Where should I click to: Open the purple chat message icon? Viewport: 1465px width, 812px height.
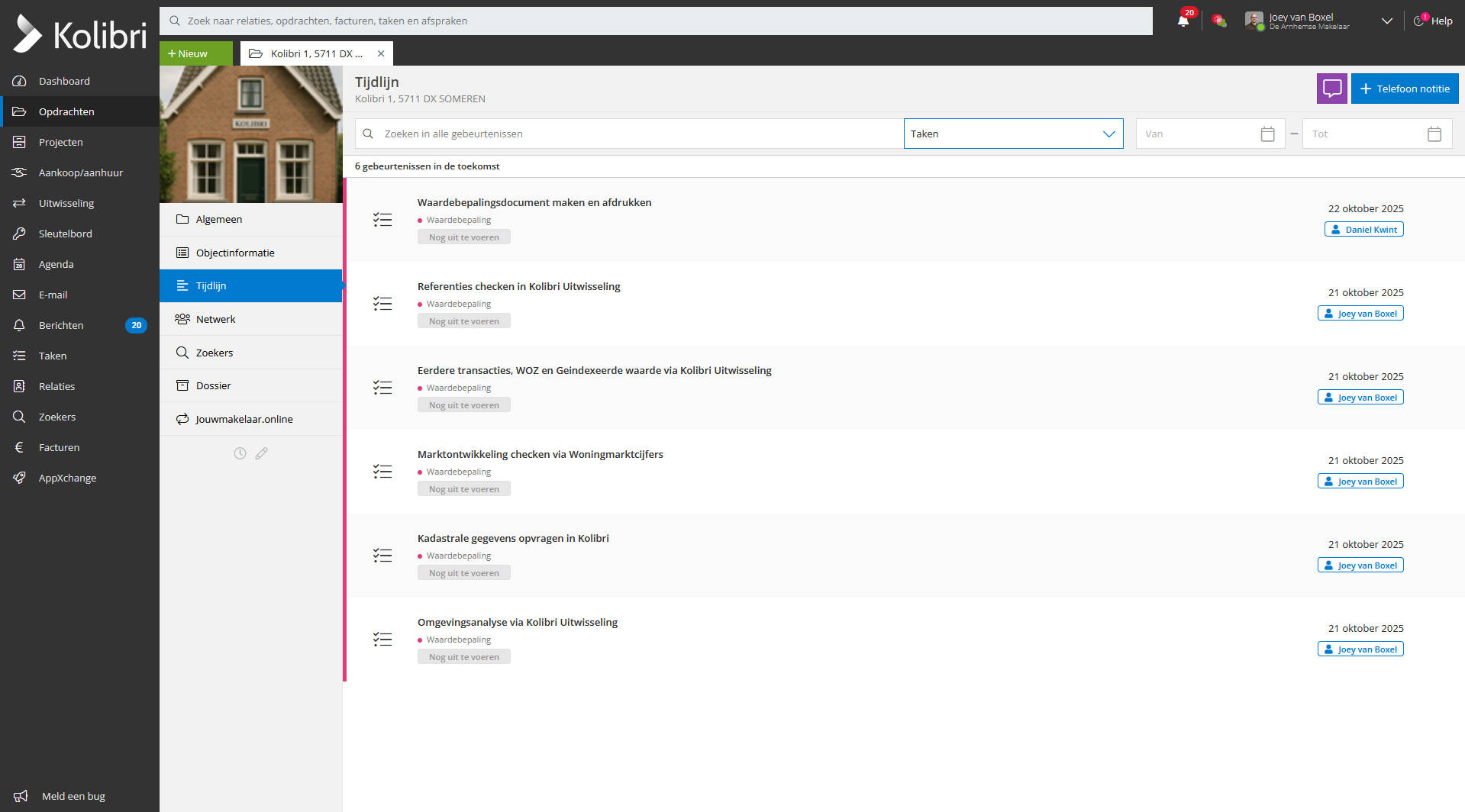coord(1331,89)
